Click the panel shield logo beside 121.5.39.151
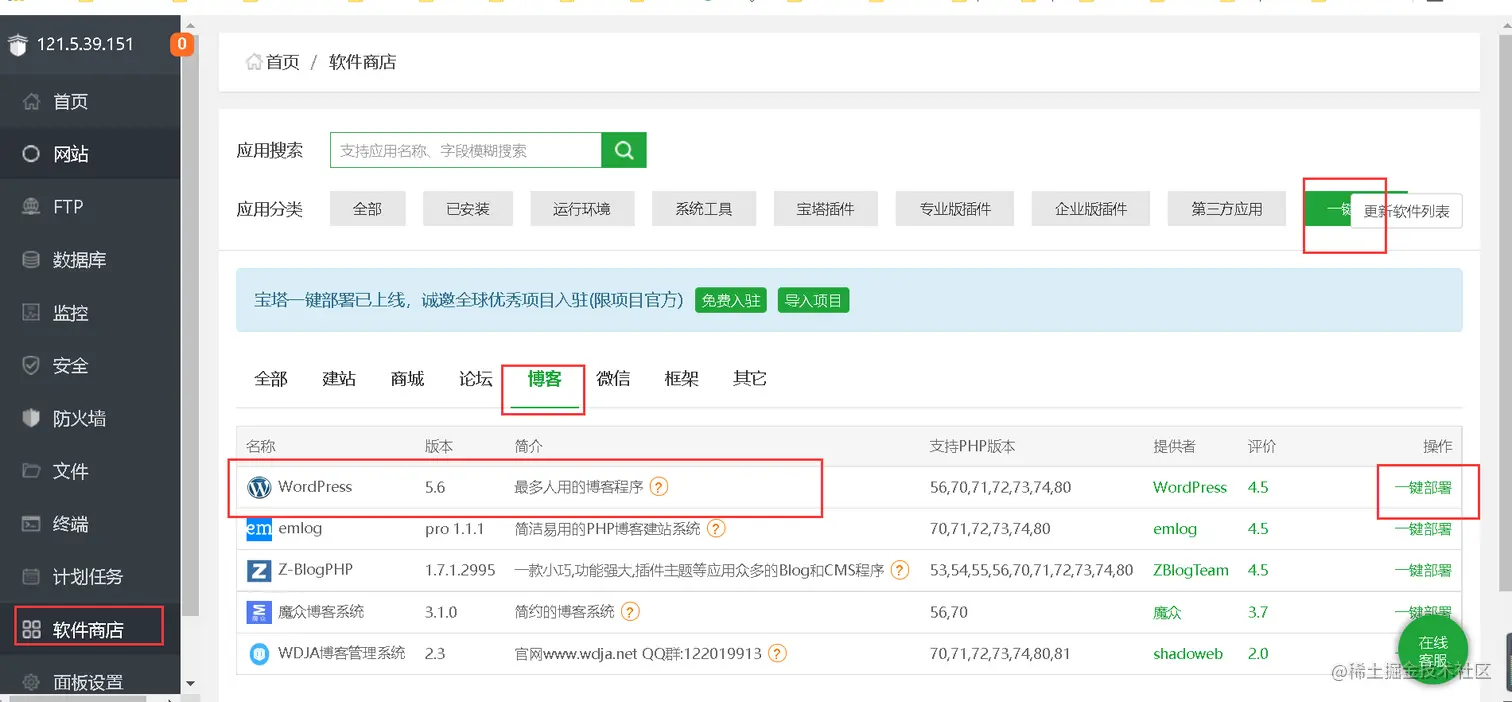Image resolution: width=1512 pixels, height=702 pixels. tap(17, 45)
